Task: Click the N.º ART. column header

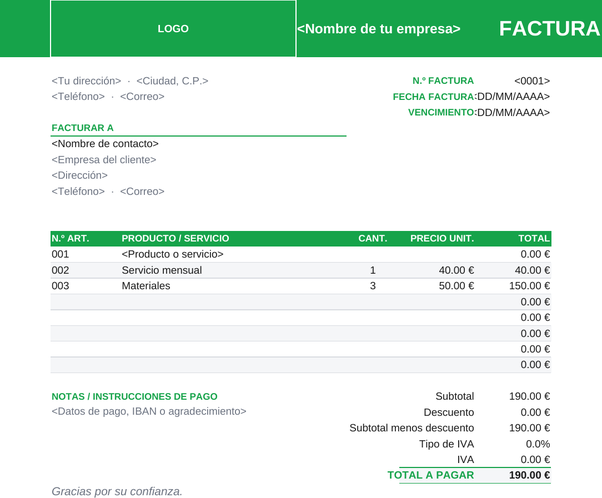Action: [x=70, y=238]
